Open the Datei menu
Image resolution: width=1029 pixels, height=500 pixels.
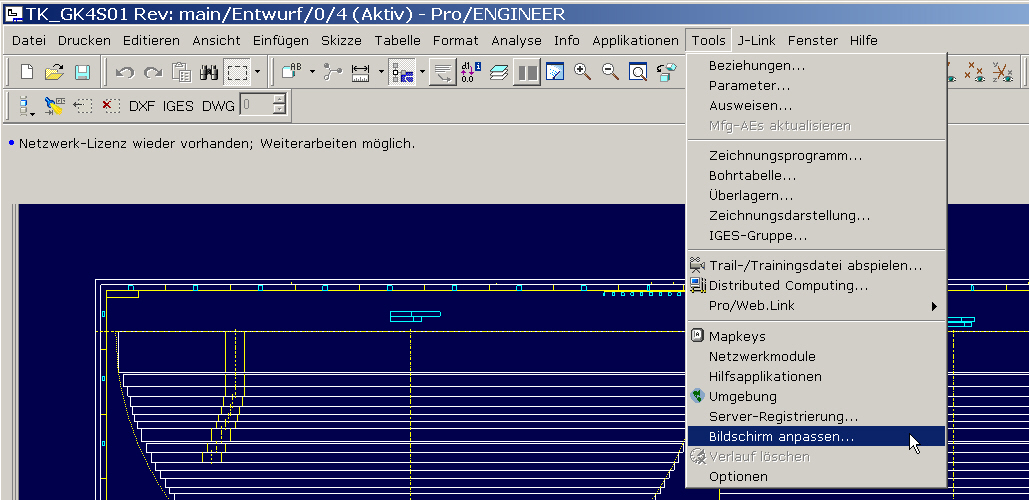coord(29,41)
